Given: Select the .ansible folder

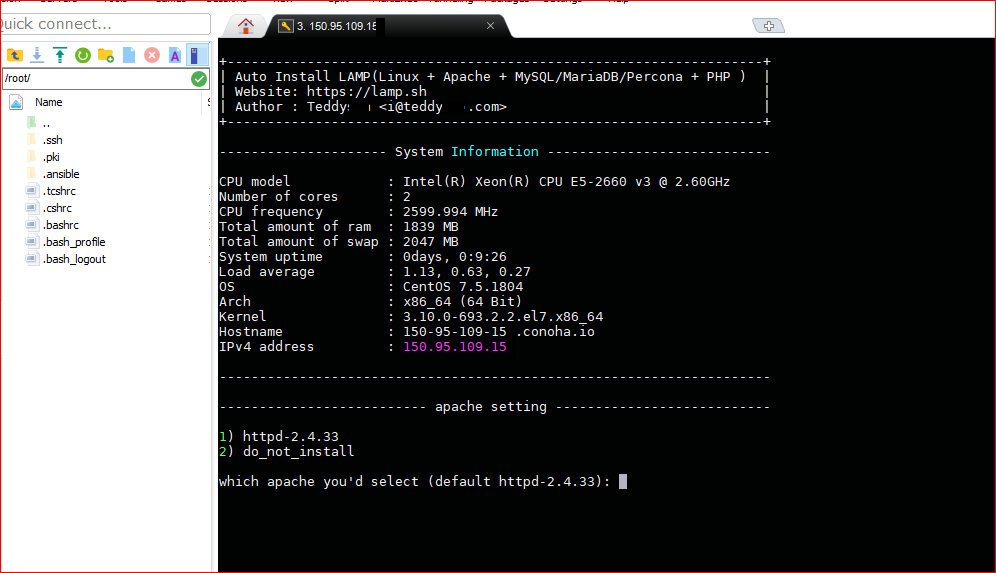Looking at the screenshot, I should click(61, 174).
